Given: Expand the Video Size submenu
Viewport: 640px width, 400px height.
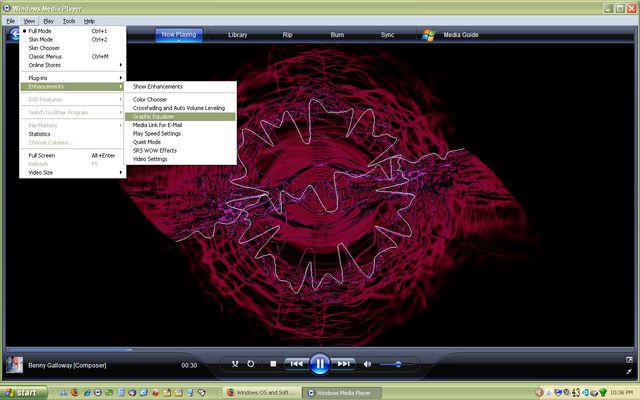Looking at the screenshot, I should tap(73, 173).
